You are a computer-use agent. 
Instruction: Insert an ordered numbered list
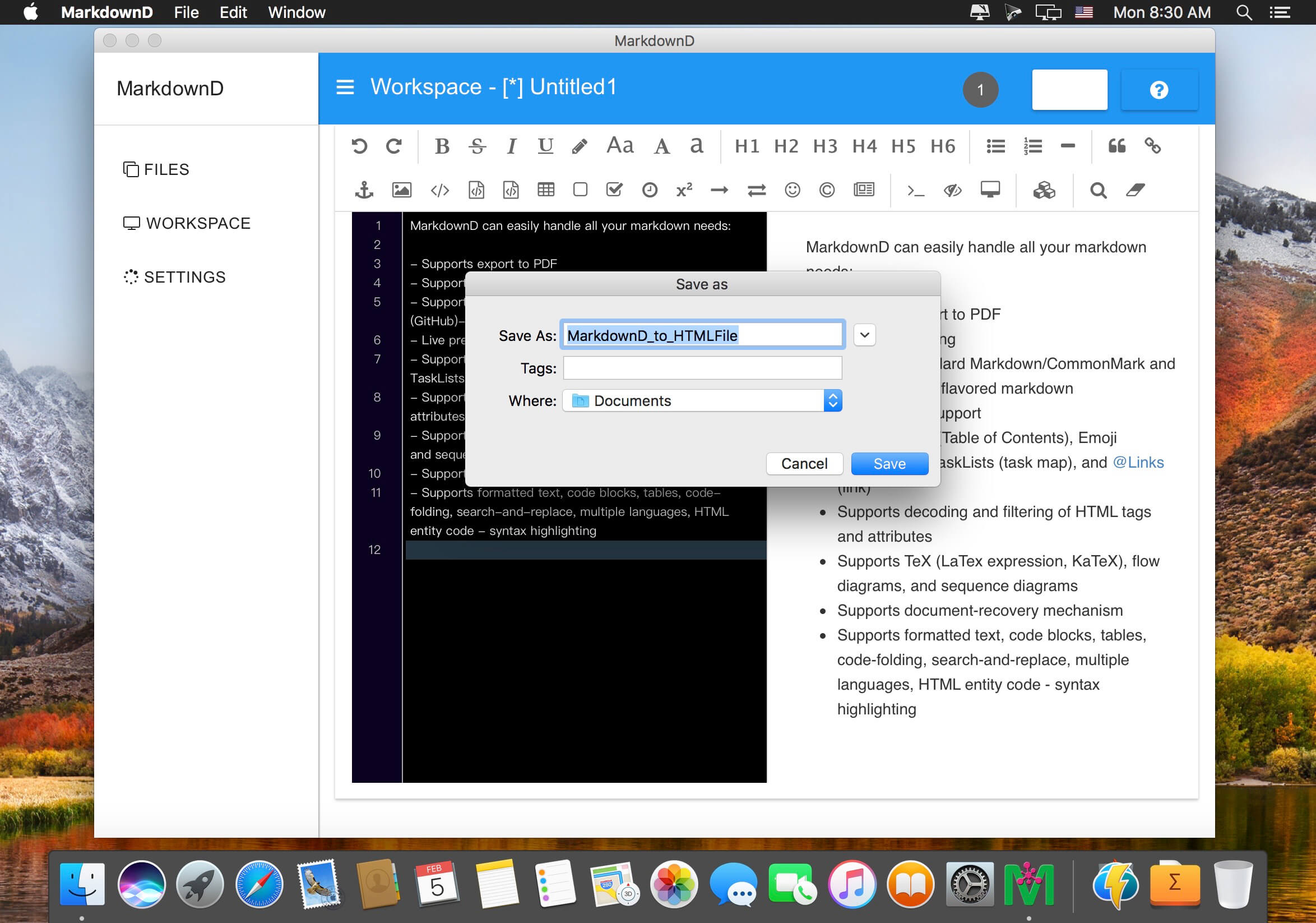click(x=1032, y=146)
